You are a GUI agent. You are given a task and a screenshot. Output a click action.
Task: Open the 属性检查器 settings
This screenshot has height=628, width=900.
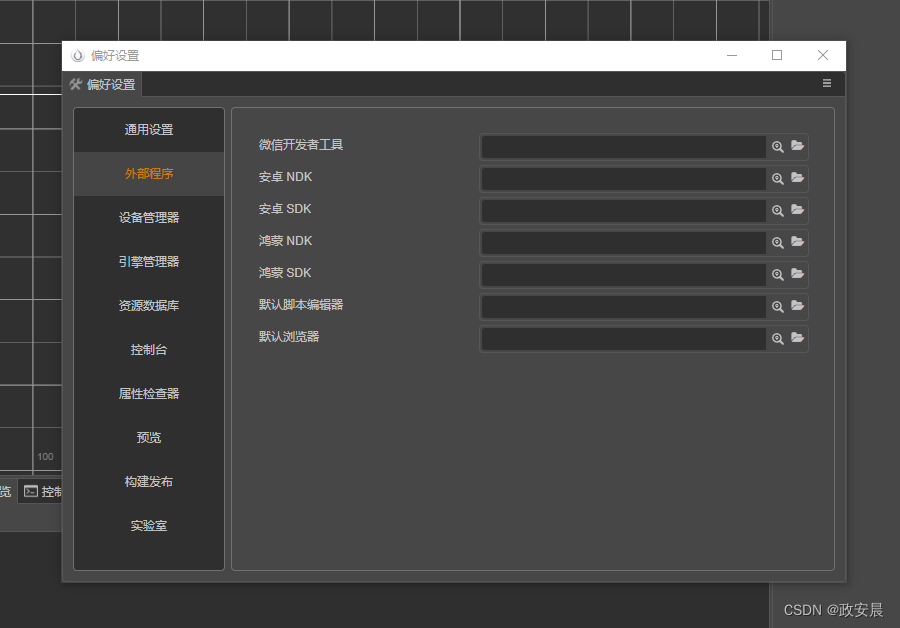pyautogui.click(x=149, y=394)
